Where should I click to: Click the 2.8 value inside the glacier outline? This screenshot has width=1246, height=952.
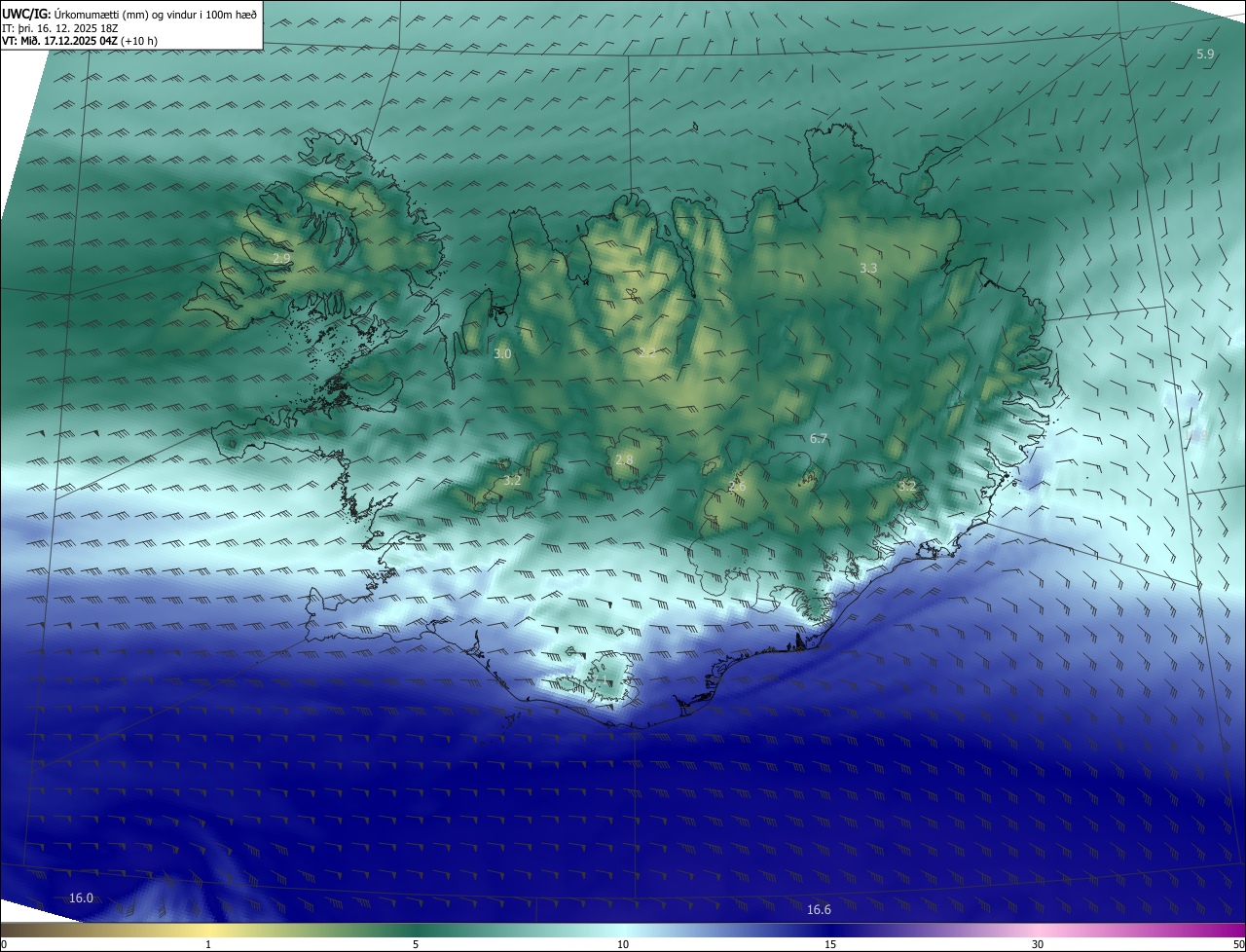624,460
